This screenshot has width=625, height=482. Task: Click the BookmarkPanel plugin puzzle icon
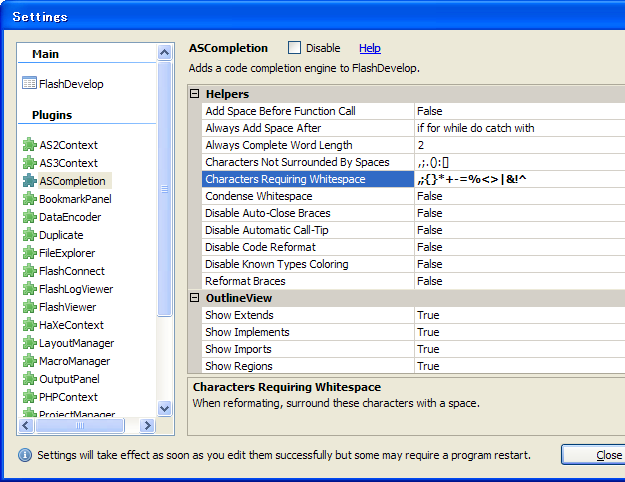click(29, 199)
